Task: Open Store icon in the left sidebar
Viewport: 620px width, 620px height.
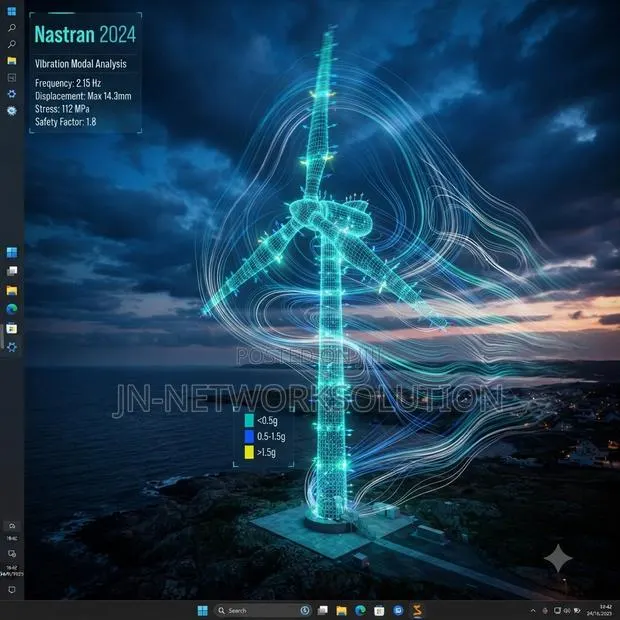Action: click(x=12, y=329)
